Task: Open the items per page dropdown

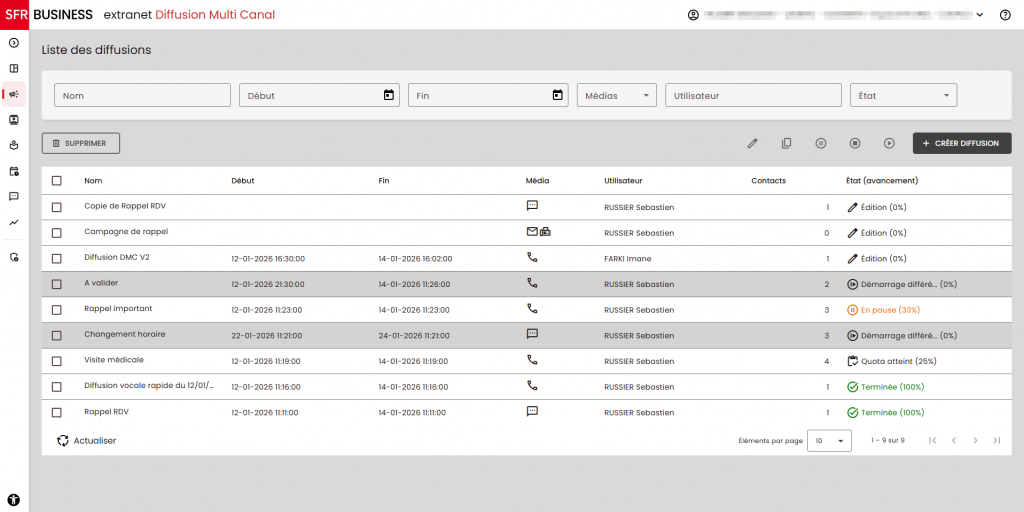Action: coord(829,441)
